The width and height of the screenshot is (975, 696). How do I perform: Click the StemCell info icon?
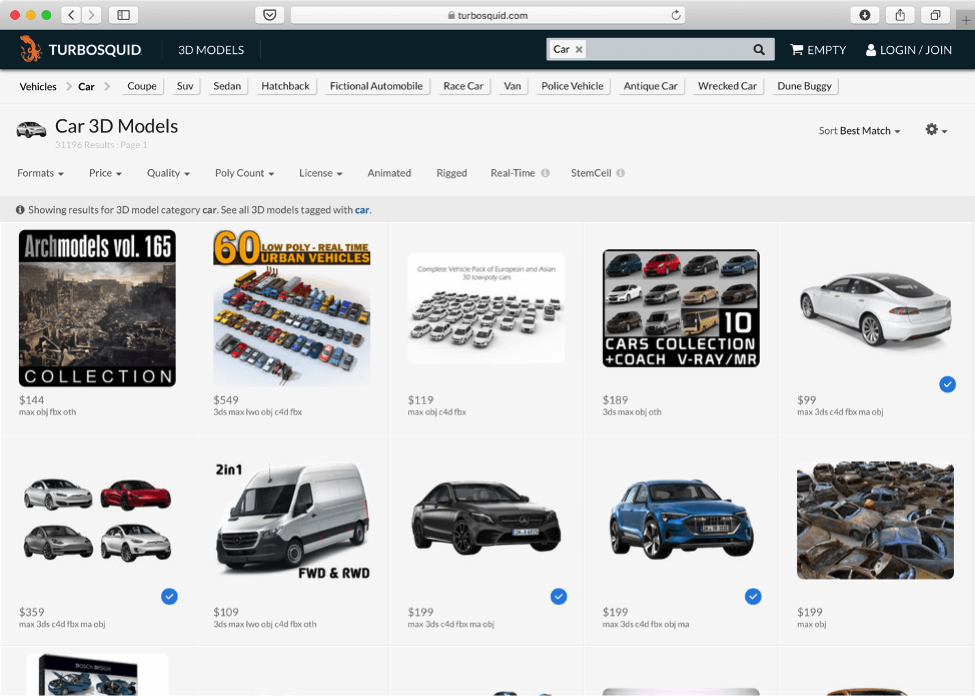click(620, 173)
